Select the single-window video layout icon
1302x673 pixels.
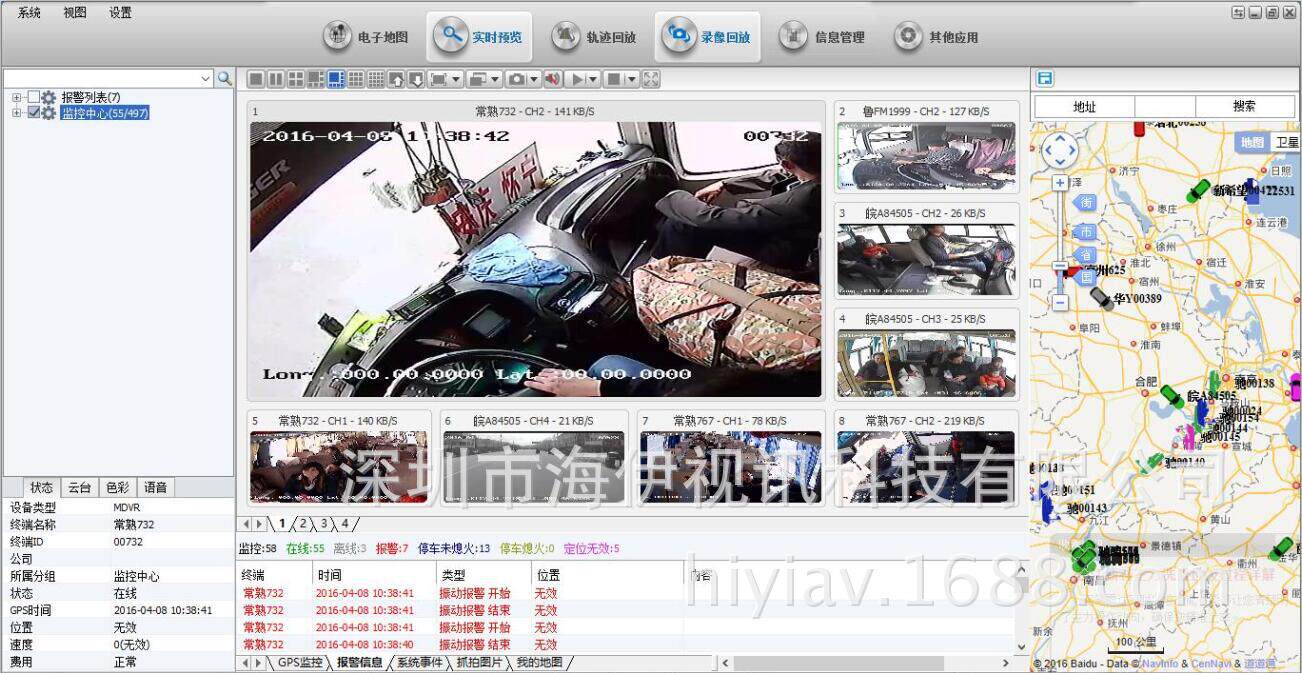point(256,79)
